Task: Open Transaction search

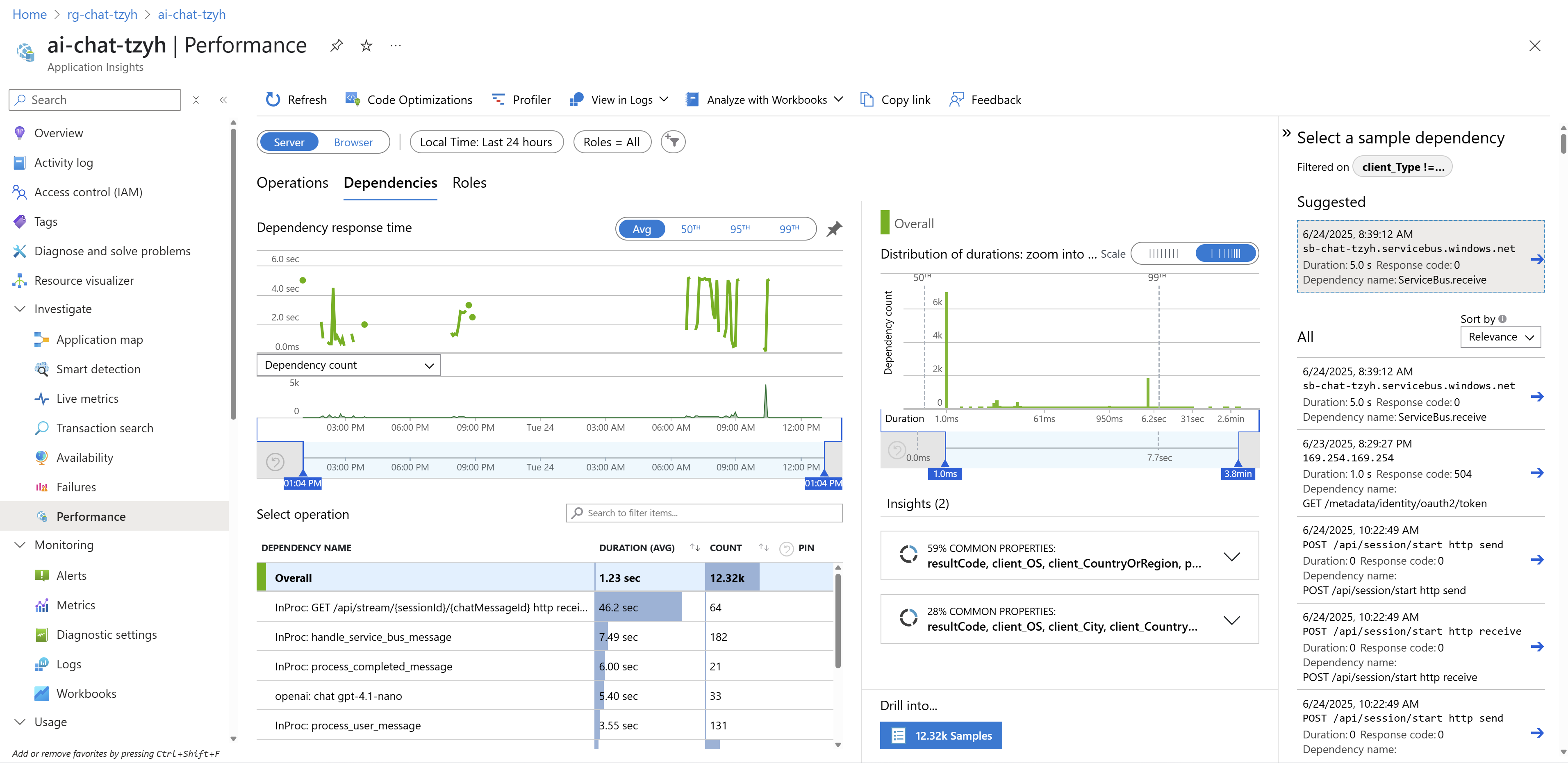Action: pos(105,428)
